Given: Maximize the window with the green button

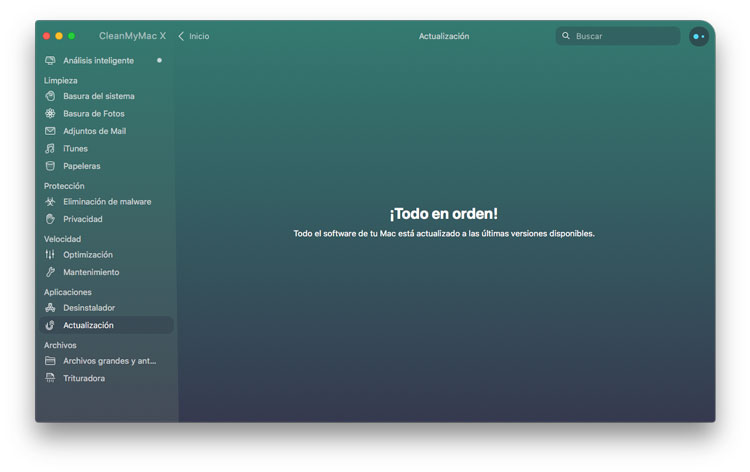Looking at the screenshot, I should point(71,36).
